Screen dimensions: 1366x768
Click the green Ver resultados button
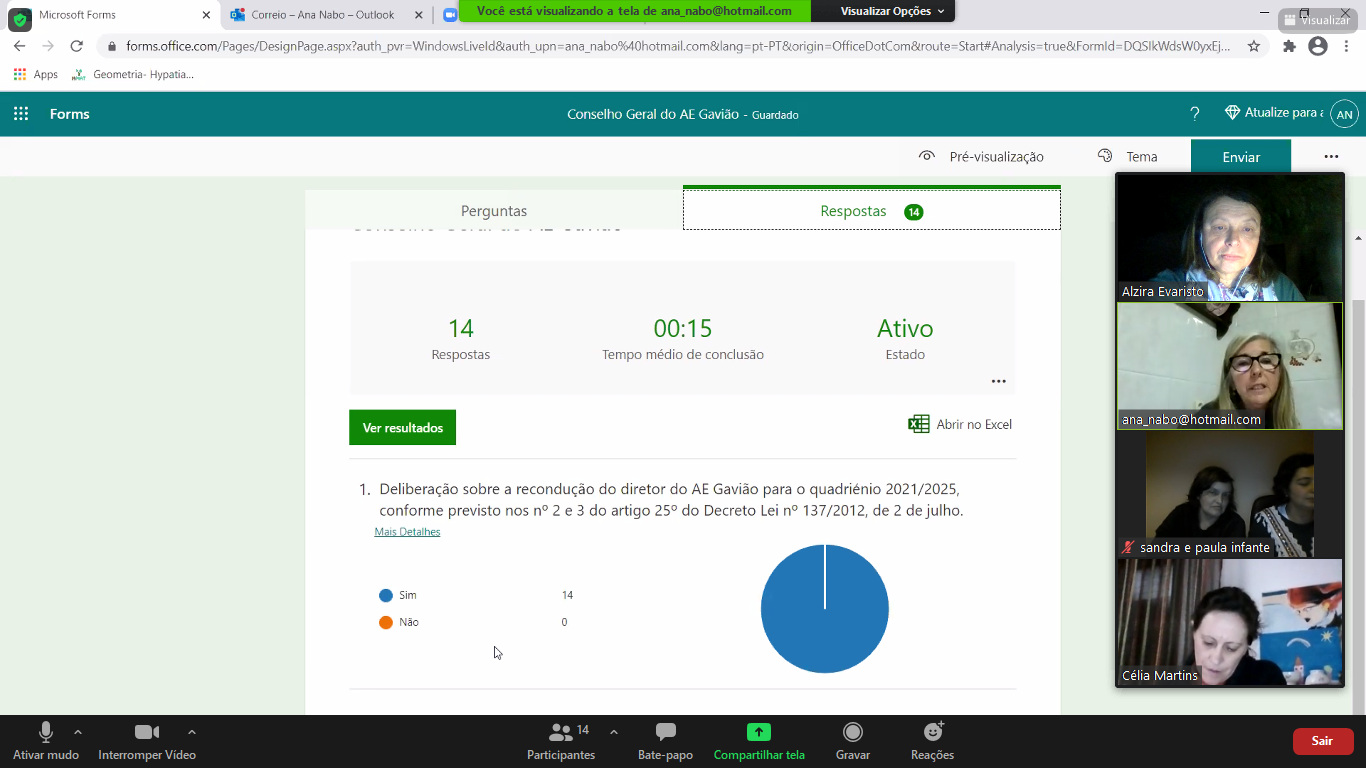point(402,427)
